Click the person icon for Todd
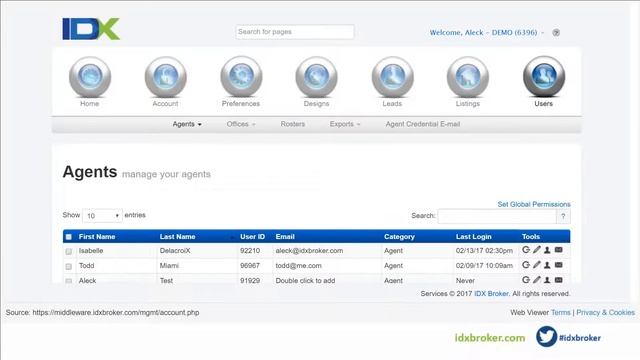 (547, 265)
